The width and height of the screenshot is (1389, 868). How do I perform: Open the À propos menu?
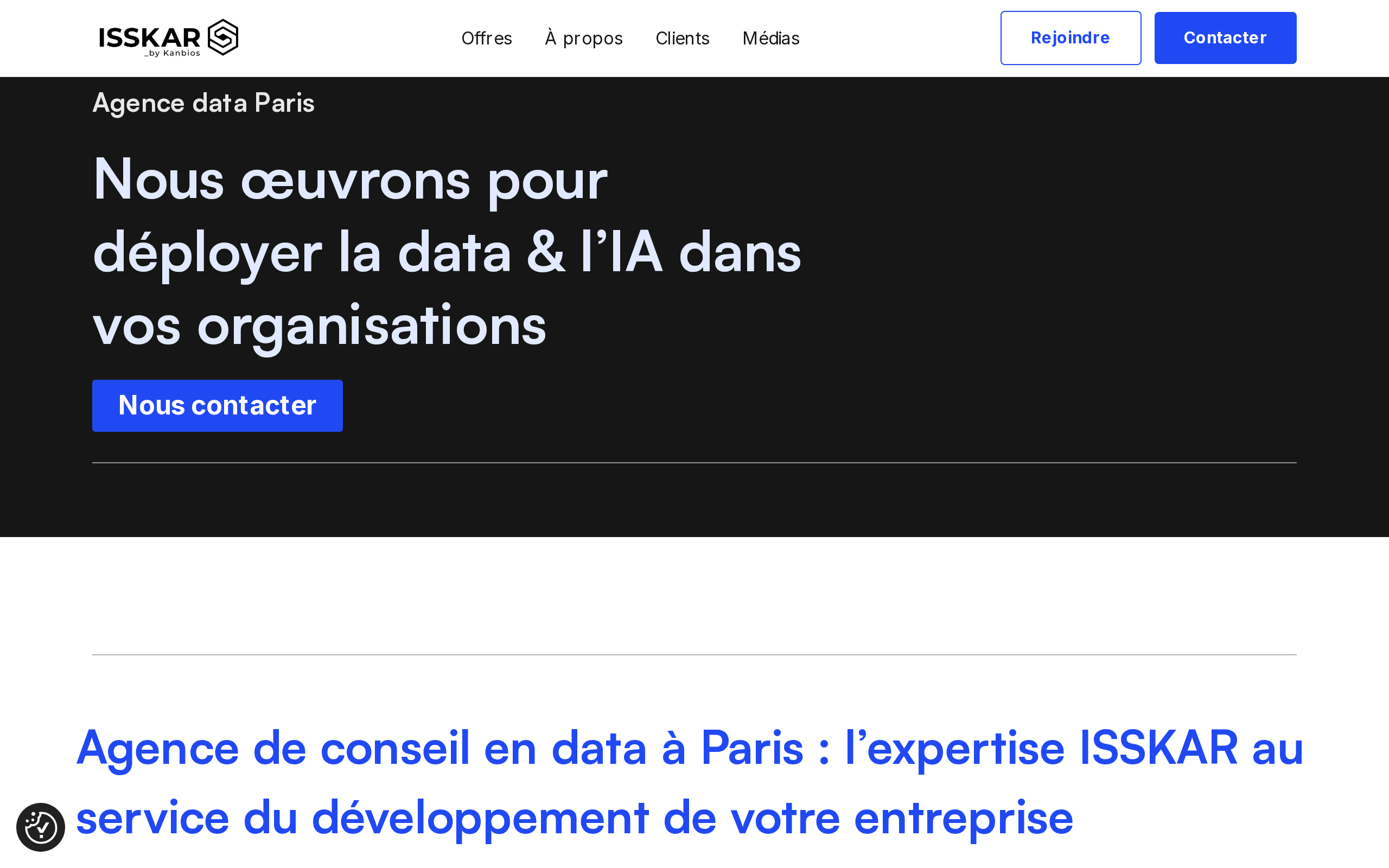pyautogui.click(x=584, y=38)
